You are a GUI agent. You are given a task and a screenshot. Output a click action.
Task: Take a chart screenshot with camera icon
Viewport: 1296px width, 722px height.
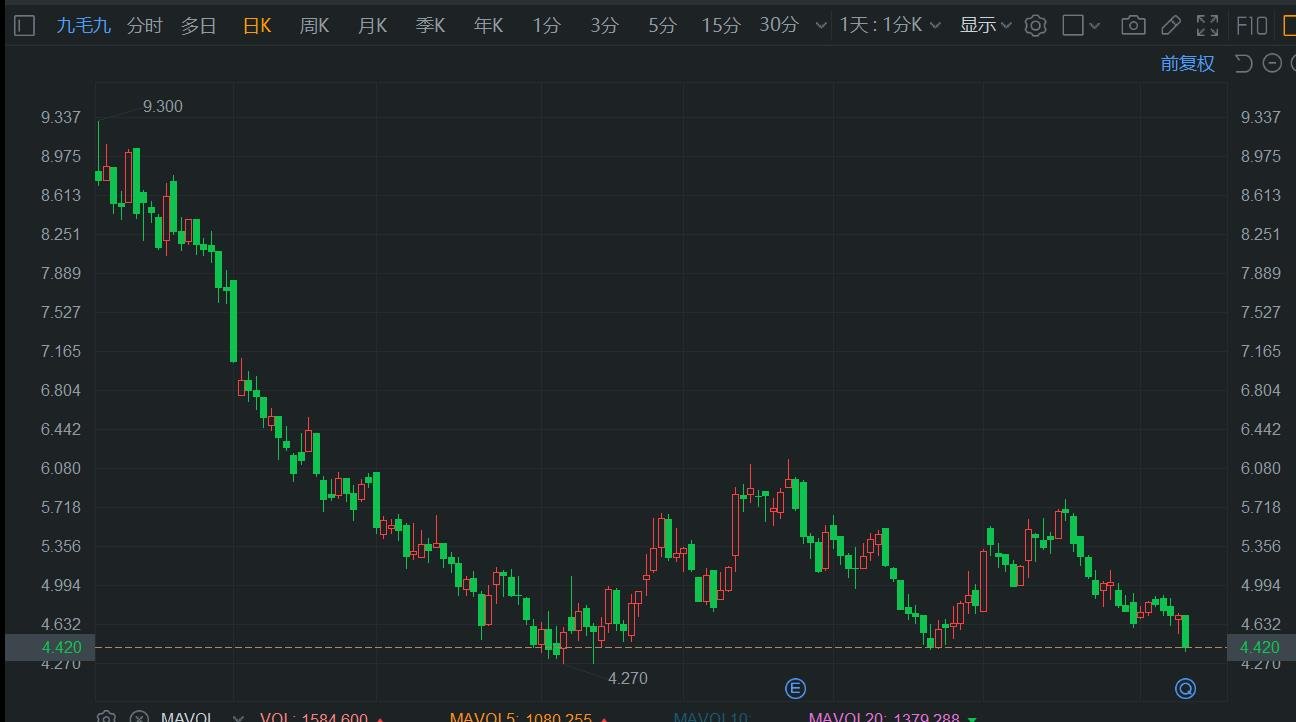1133,25
